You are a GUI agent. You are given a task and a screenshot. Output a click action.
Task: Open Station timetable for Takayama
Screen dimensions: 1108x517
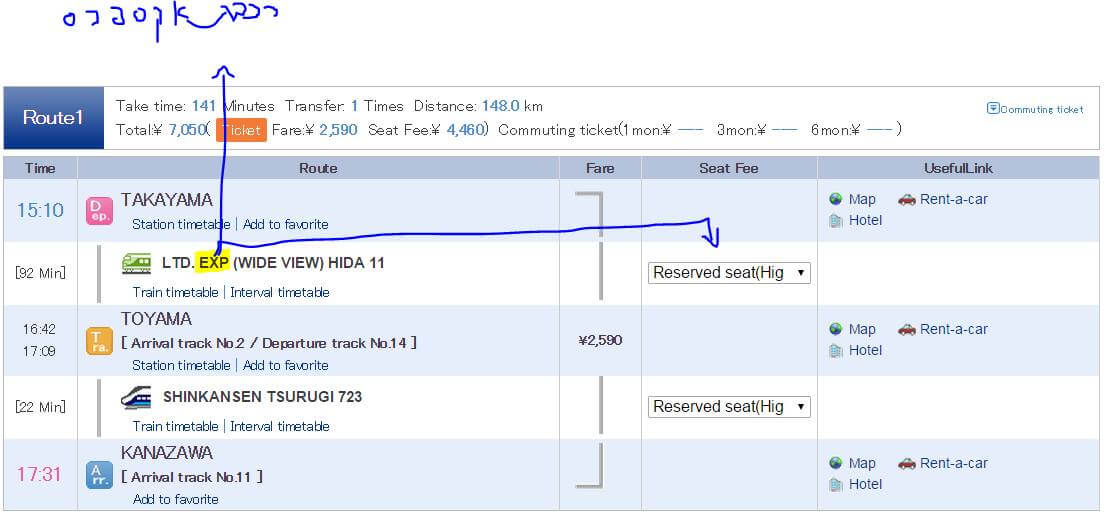click(181, 224)
